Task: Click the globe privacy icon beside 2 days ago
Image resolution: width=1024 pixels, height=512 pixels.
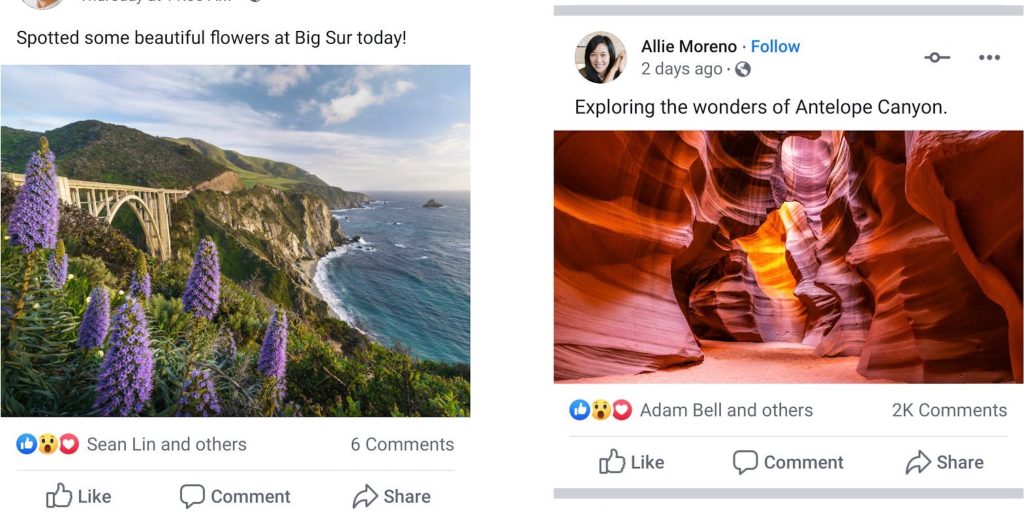Action: click(x=743, y=70)
